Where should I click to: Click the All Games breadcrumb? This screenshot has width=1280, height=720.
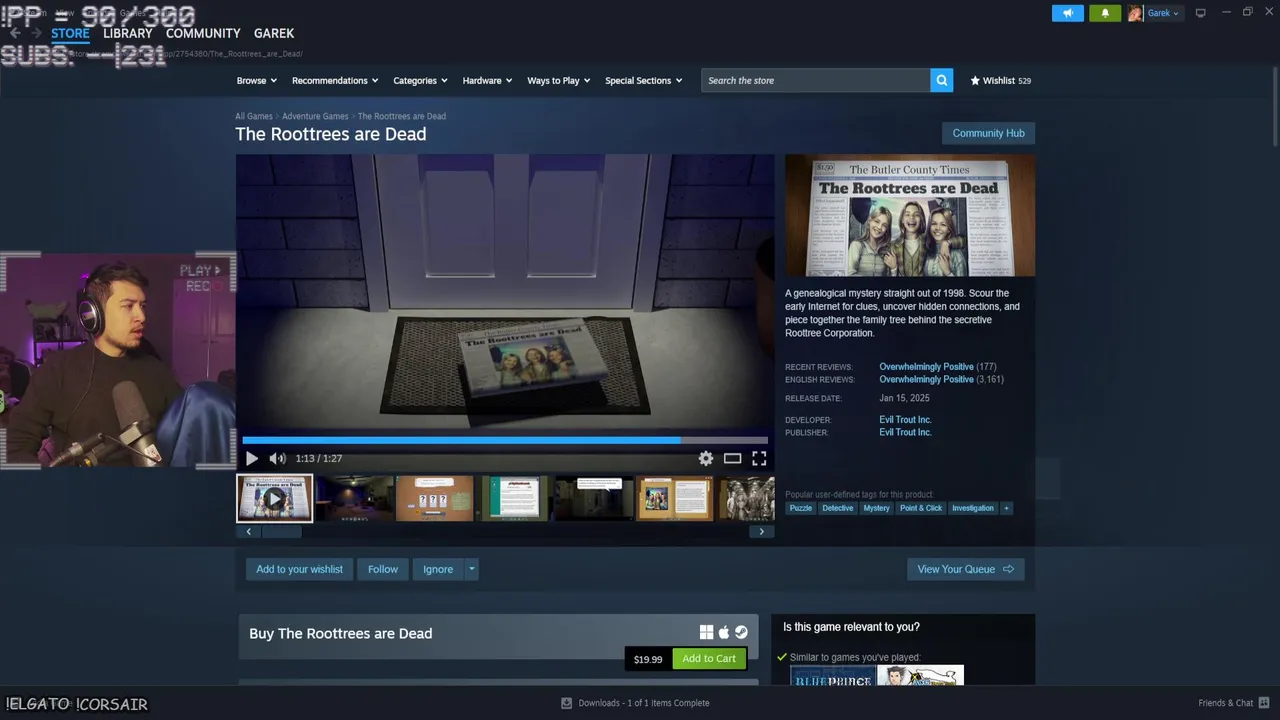[254, 116]
